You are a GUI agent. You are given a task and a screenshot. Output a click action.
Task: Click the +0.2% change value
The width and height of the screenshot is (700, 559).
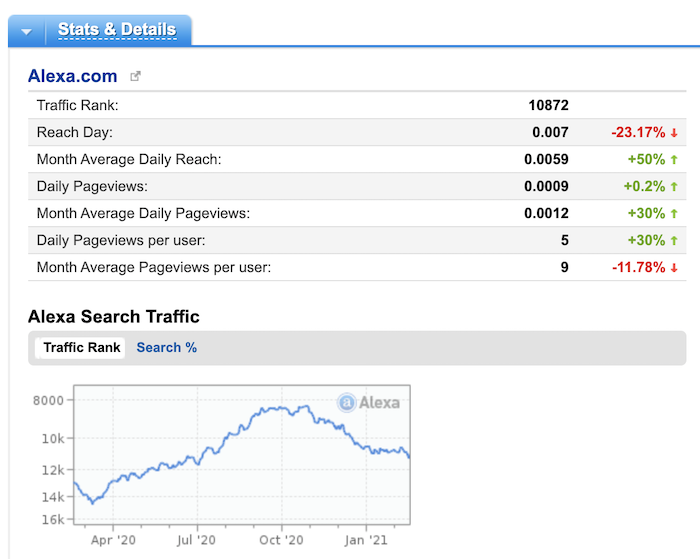tap(645, 186)
